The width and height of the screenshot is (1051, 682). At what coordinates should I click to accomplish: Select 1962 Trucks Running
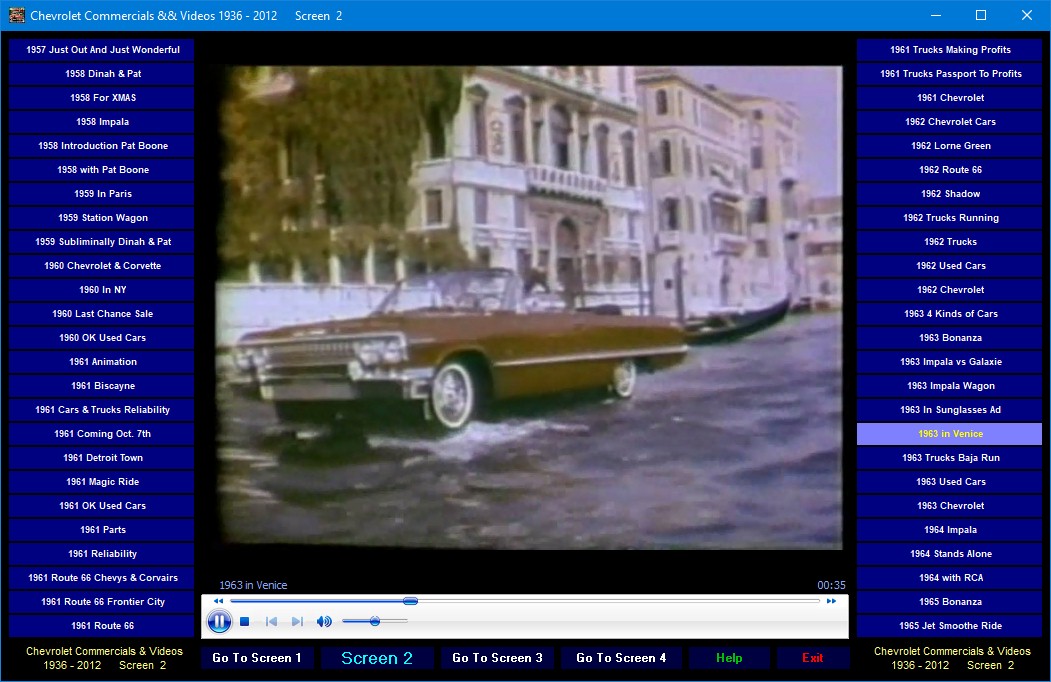point(950,218)
